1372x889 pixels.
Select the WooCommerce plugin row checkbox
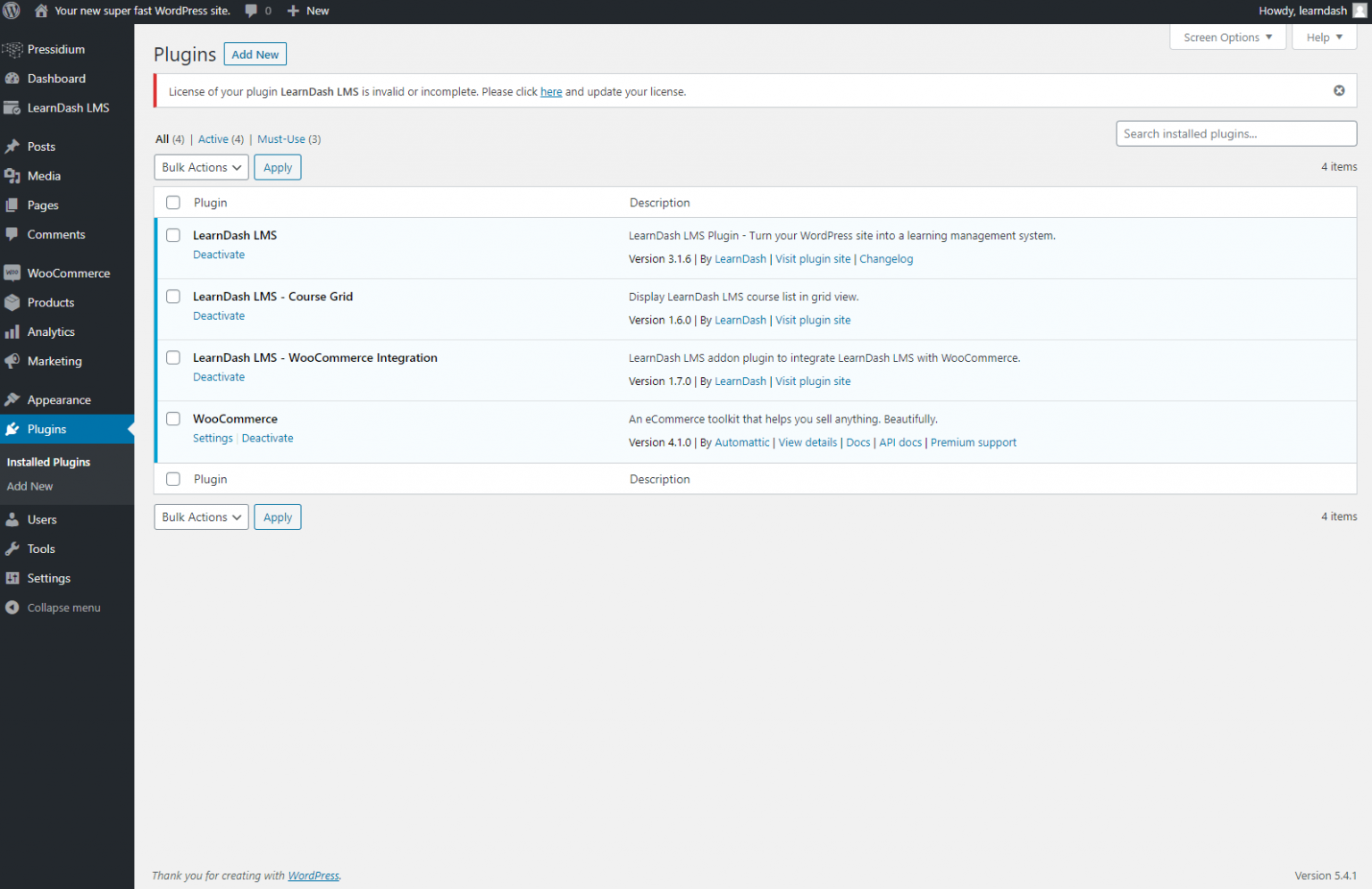click(x=172, y=418)
